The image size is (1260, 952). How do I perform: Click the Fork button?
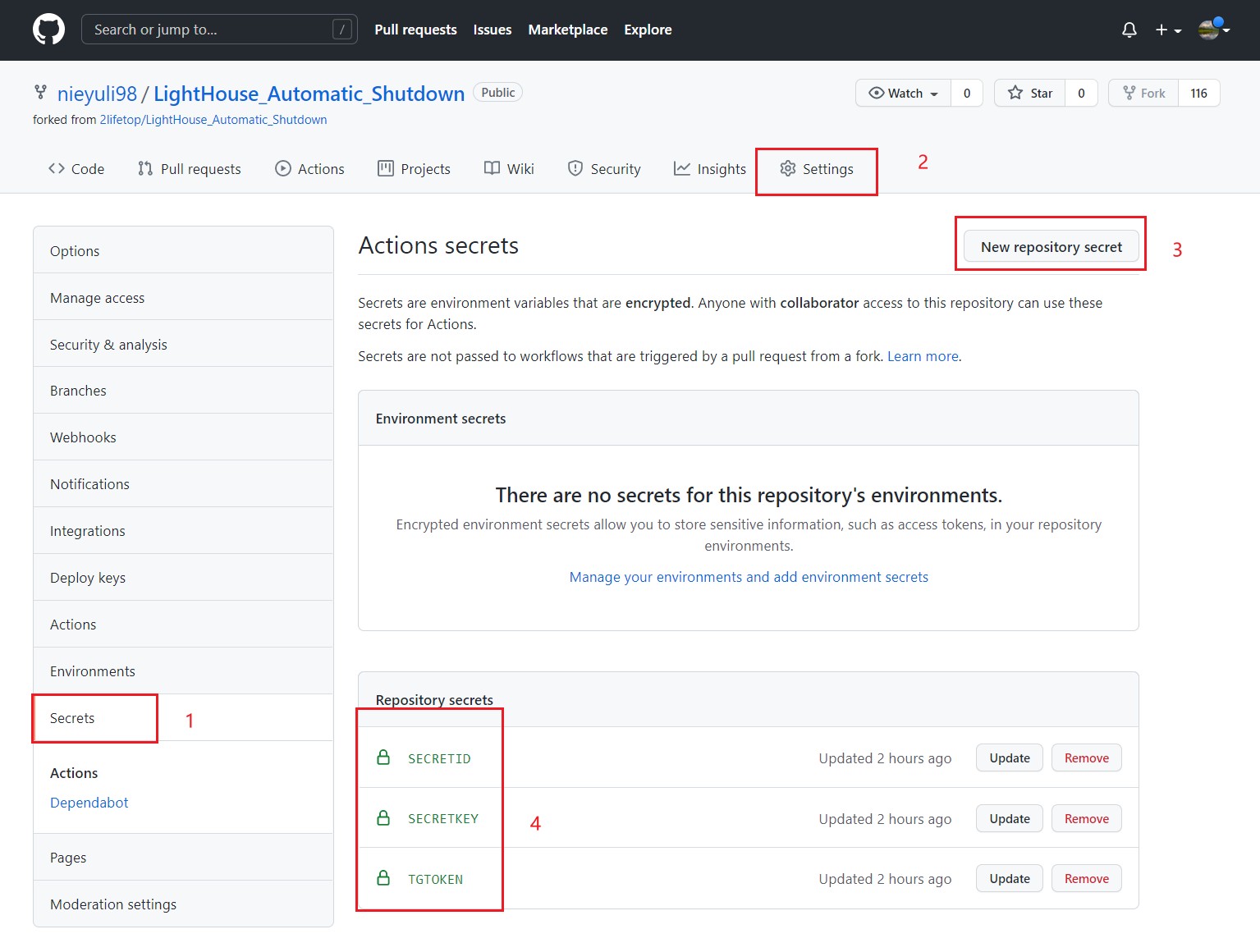pos(1143,93)
